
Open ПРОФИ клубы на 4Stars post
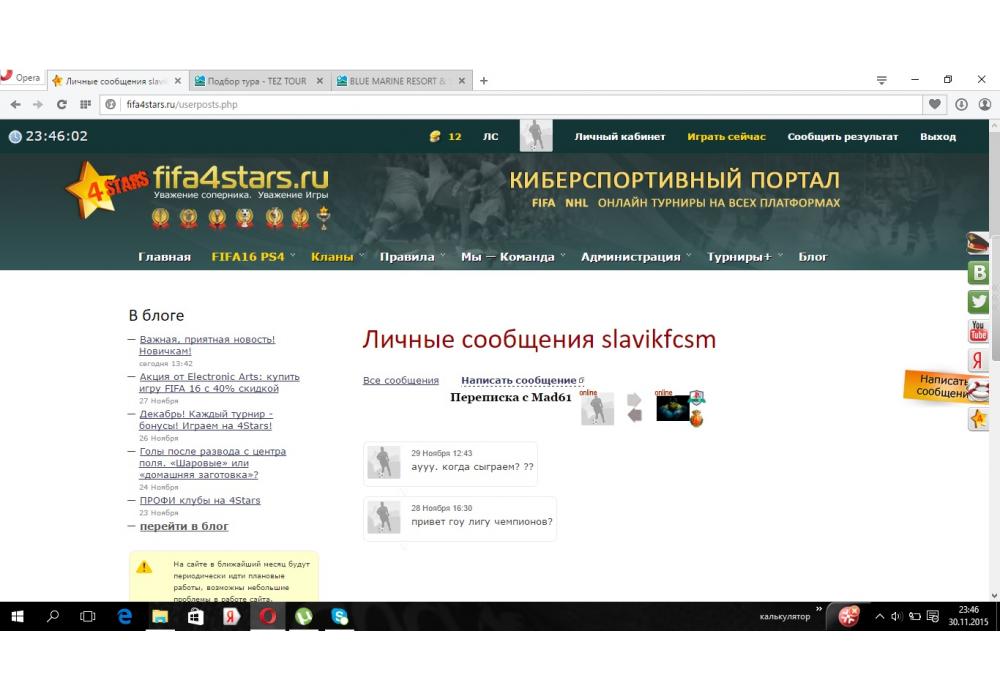200,500
